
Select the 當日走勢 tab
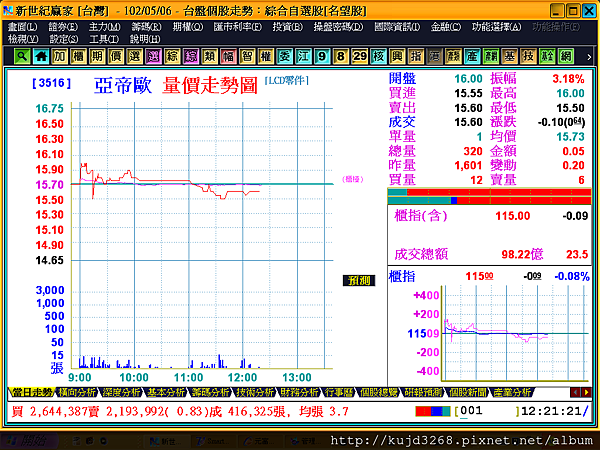(32, 392)
